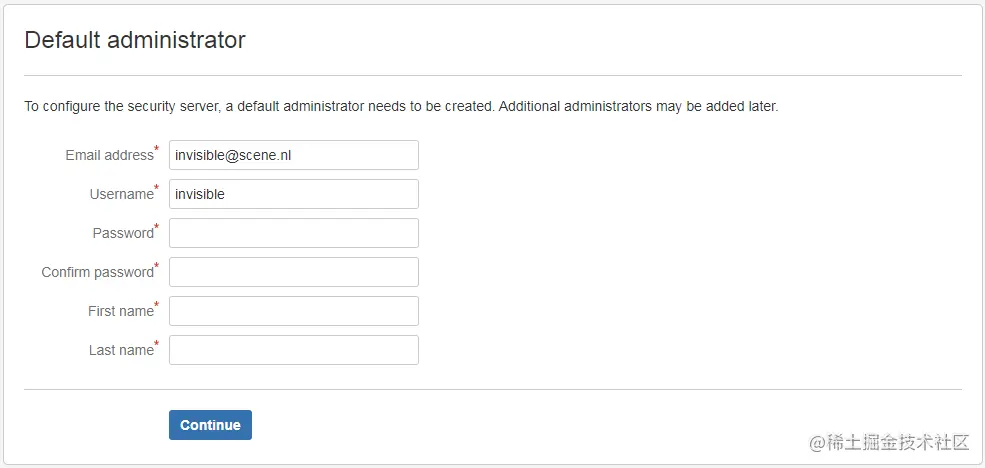Click the Email address input field
This screenshot has height=468, width=985.
[x=293, y=155]
